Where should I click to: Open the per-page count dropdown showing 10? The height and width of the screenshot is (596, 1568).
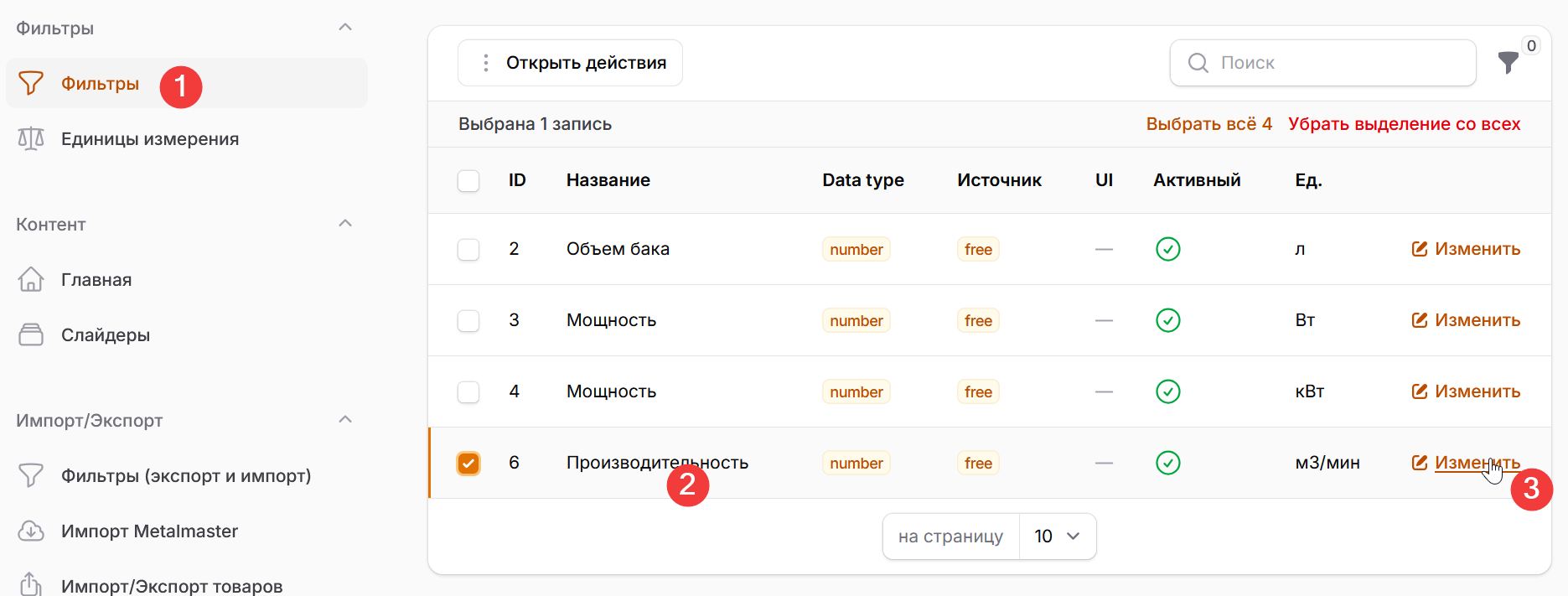pyautogui.click(x=1057, y=536)
